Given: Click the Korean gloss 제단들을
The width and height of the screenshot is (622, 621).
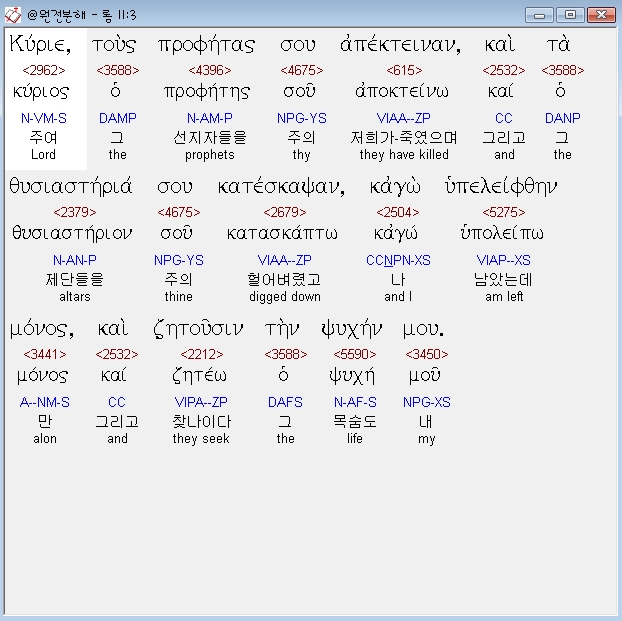Looking at the screenshot, I should point(75,279).
